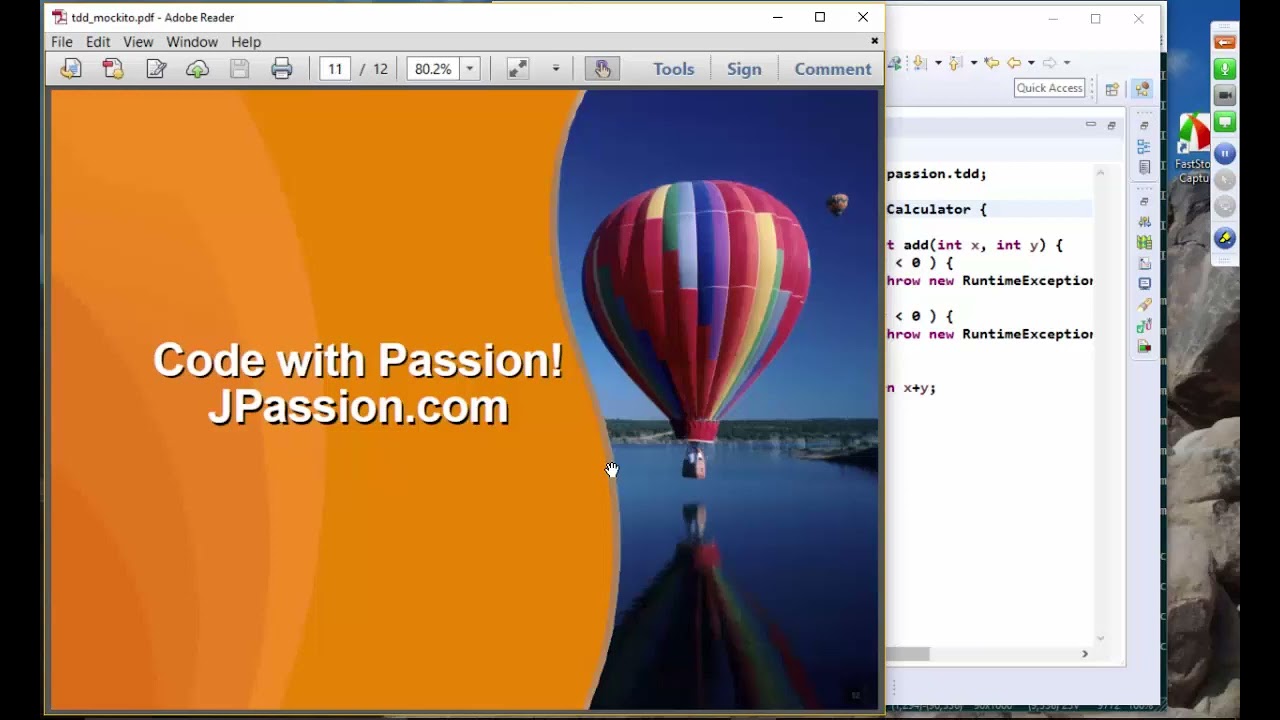Close the document with the menu bar X
1280x720 pixels.
(x=874, y=41)
